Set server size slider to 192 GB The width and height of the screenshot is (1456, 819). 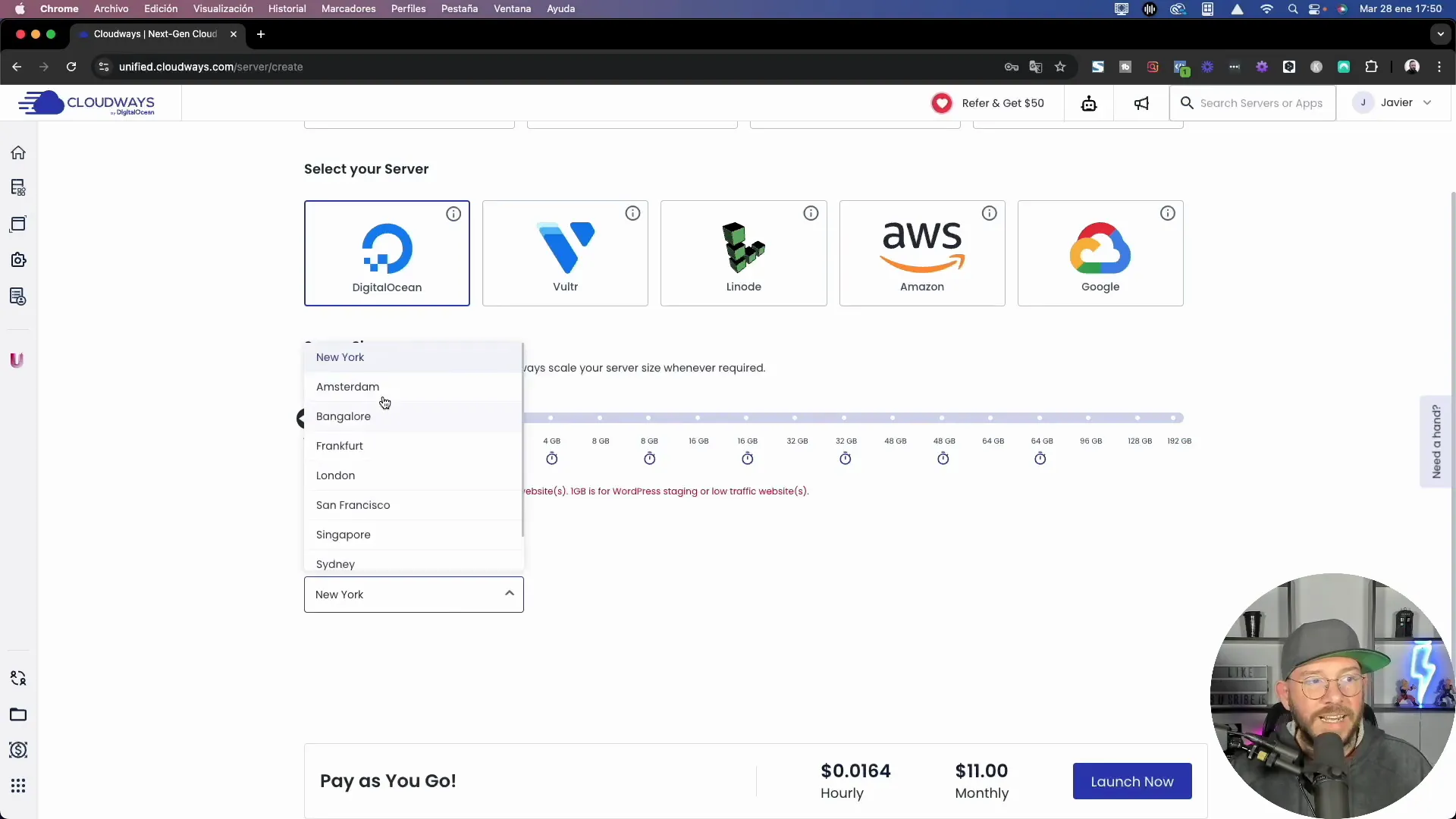[x=1173, y=418]
